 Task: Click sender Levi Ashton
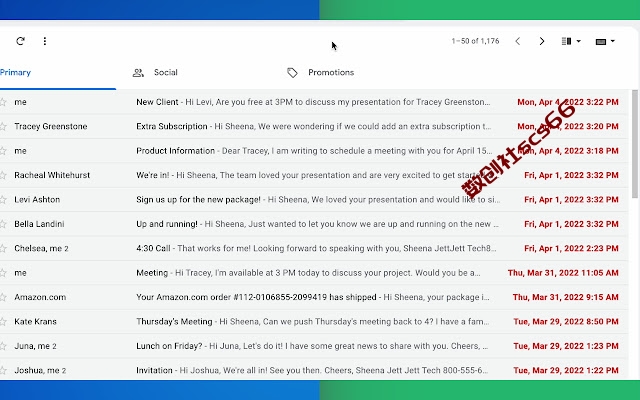tap(37, 200)
